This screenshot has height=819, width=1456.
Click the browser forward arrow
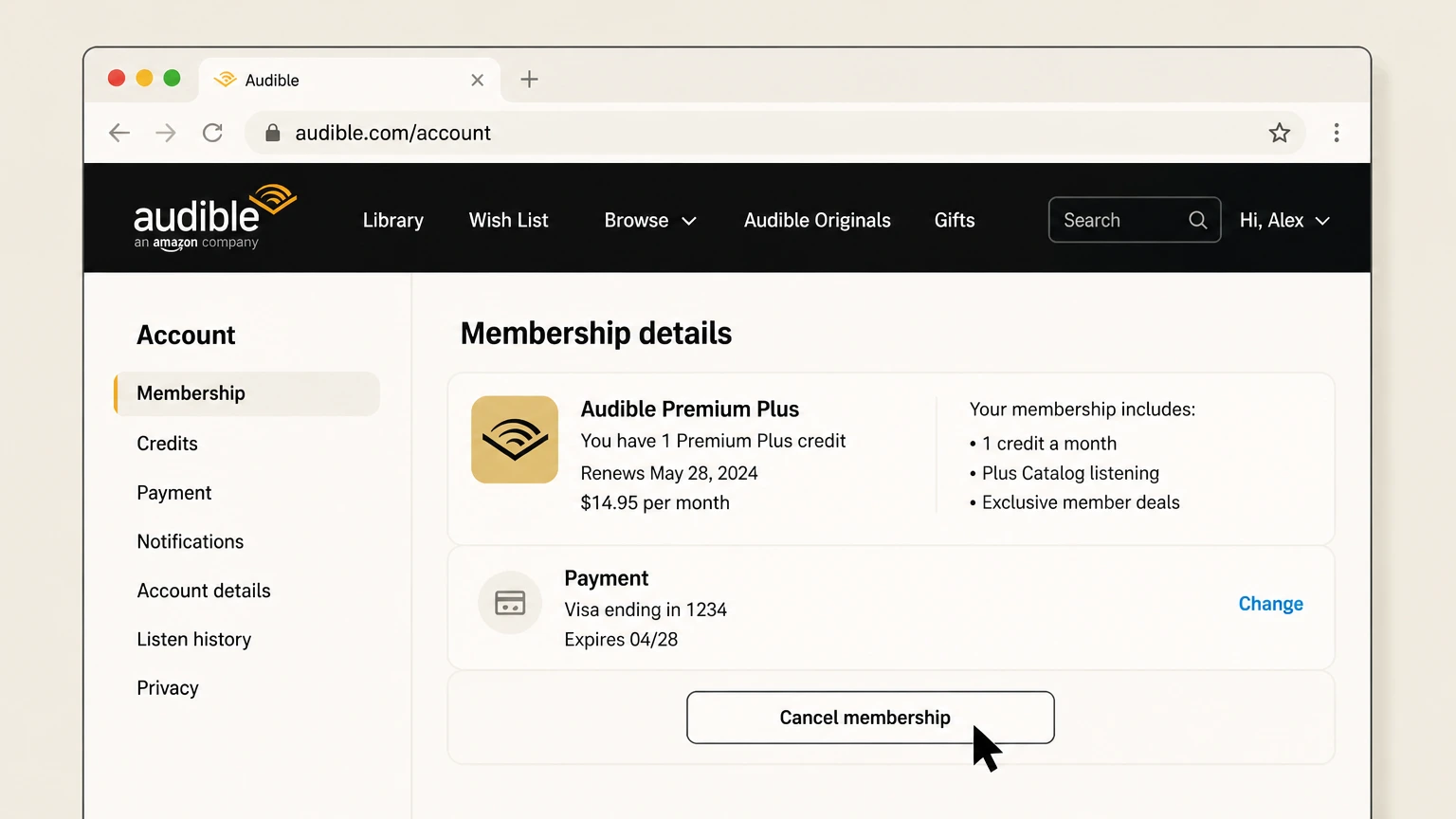coord(166,133)
